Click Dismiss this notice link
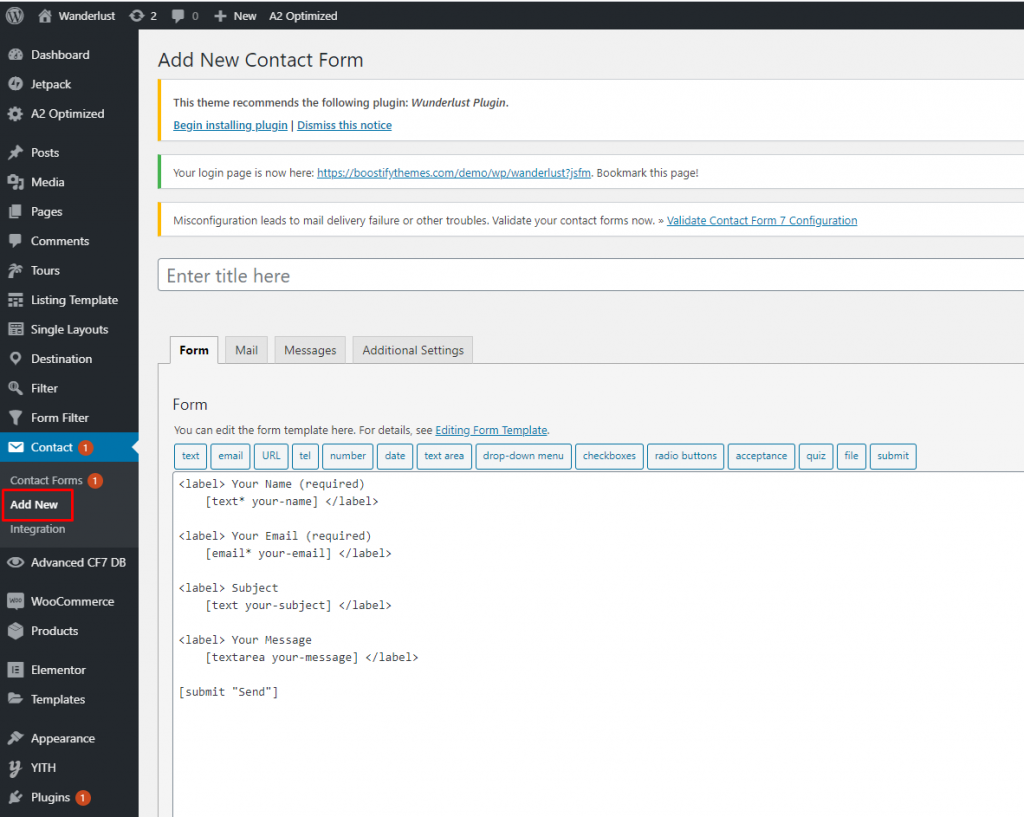This screenshot has height=817, width=1024. (344, 125)
